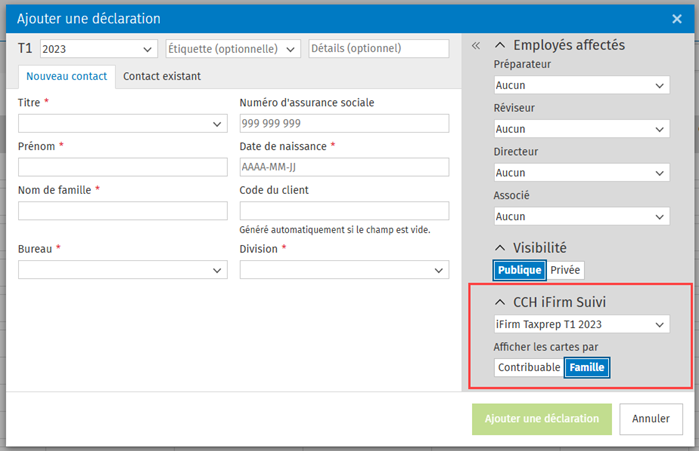
Task: Click the Annuler button
Action: [651, 419]
